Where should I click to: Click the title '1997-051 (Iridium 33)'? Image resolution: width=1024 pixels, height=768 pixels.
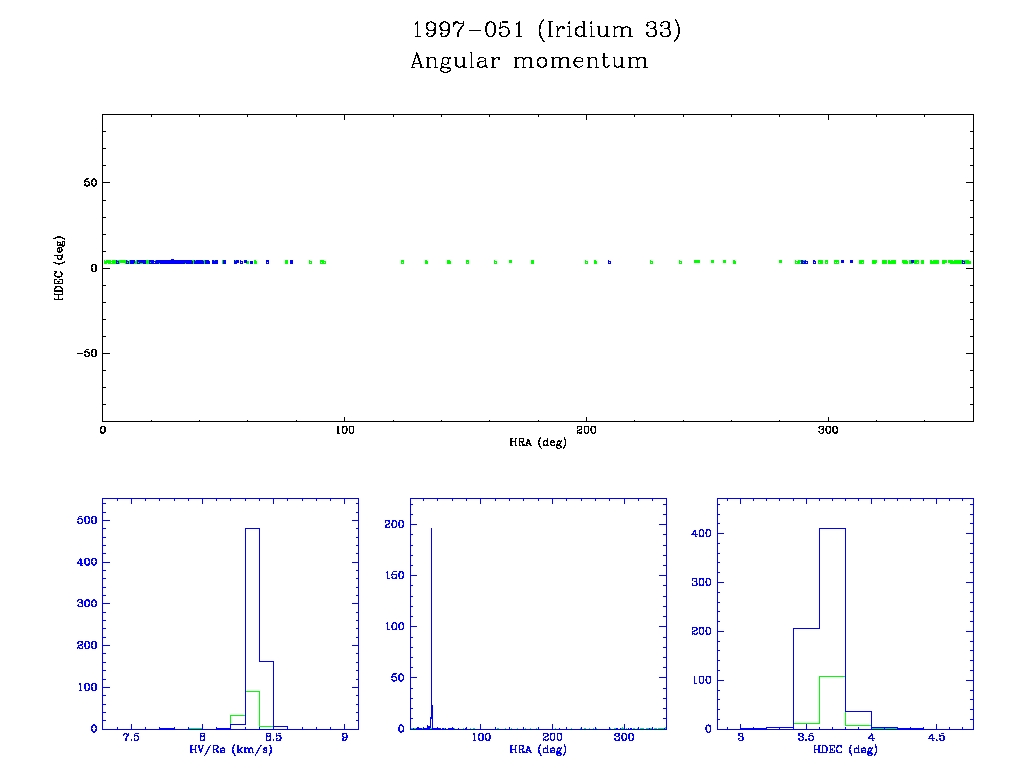(546, 30)
